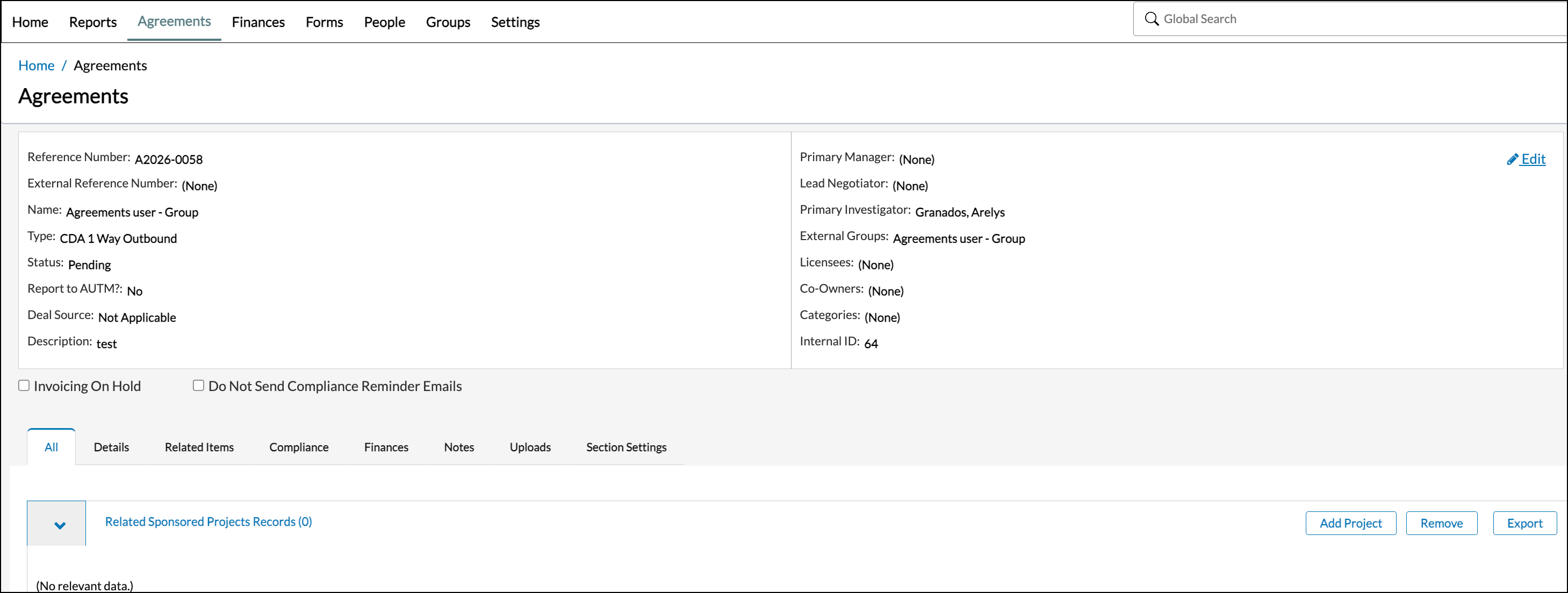Click the Name value Agreements user - Group

(132, 212)
